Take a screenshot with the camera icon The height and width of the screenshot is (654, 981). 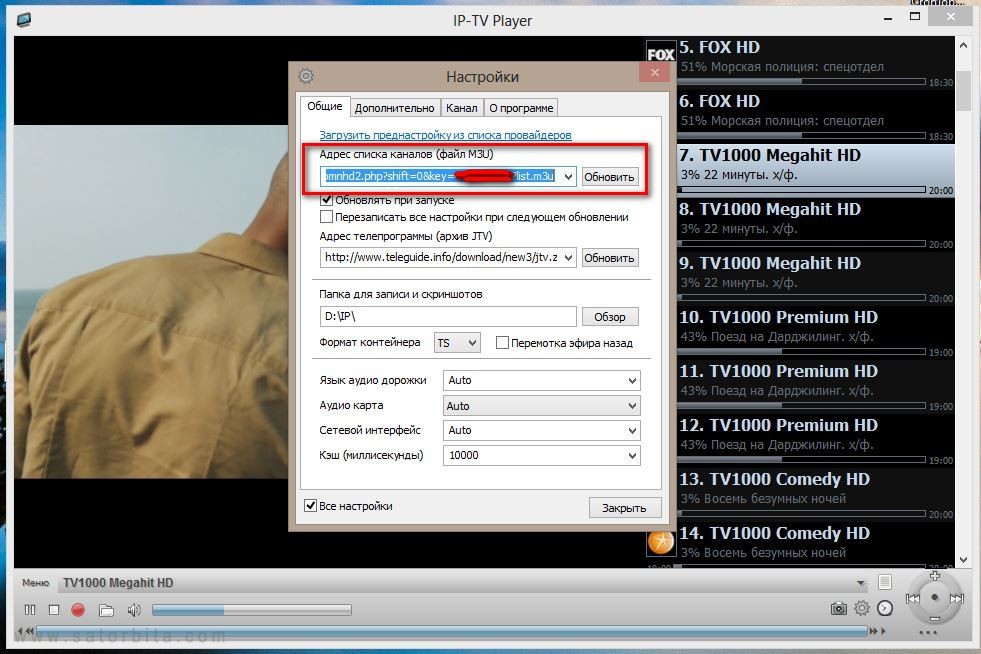pos(838,608)
